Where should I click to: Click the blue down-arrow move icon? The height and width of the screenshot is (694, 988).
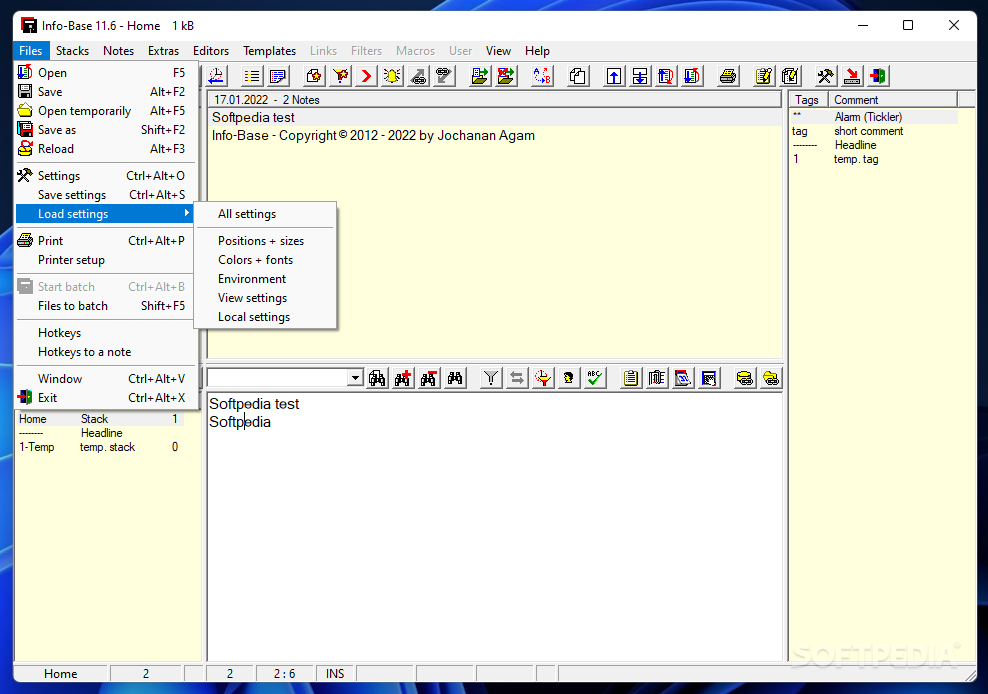[x=640, y=76]
